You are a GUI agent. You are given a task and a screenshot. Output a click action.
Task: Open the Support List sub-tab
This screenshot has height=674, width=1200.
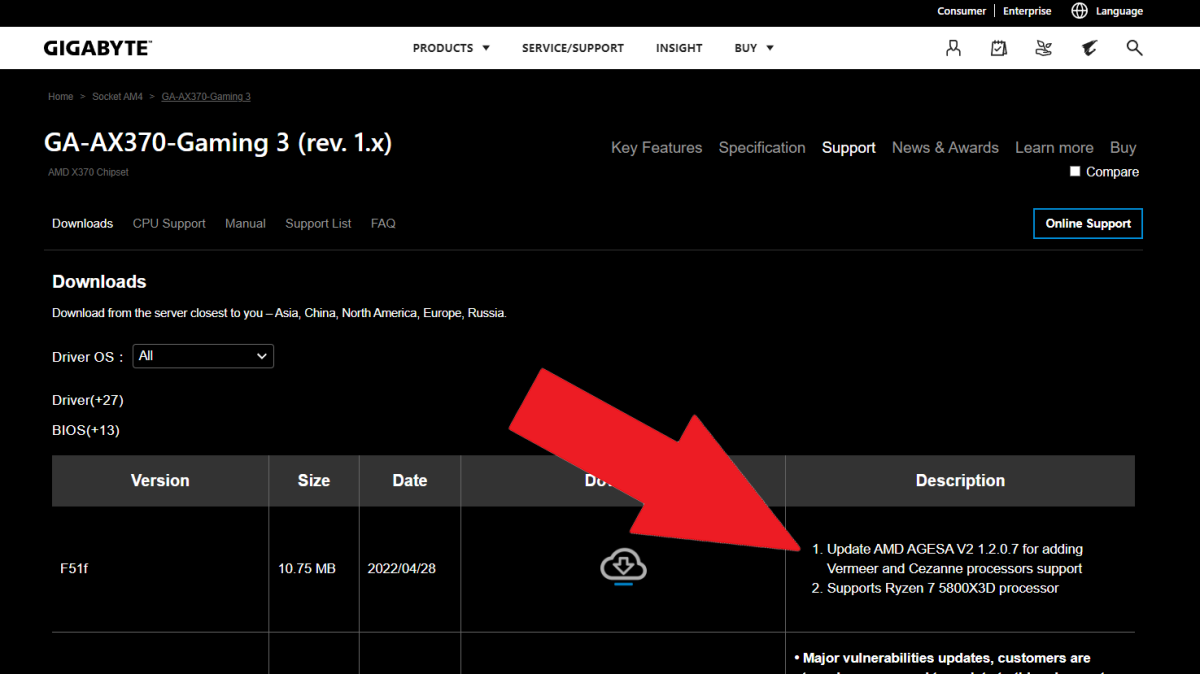point(318,224)
